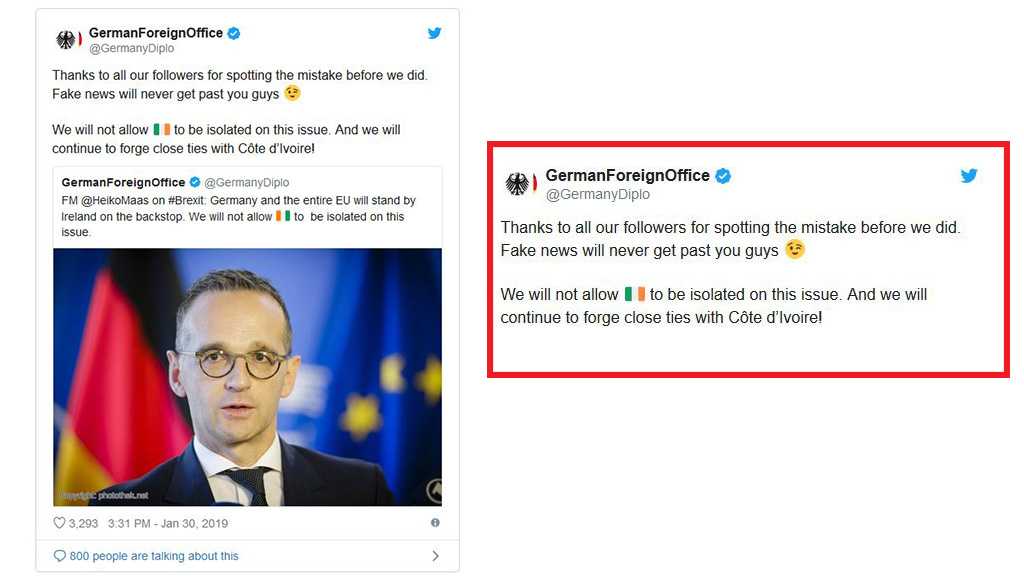Open '800 people are talking about this'
The image size is (1024, 576).
pos(154,556)
